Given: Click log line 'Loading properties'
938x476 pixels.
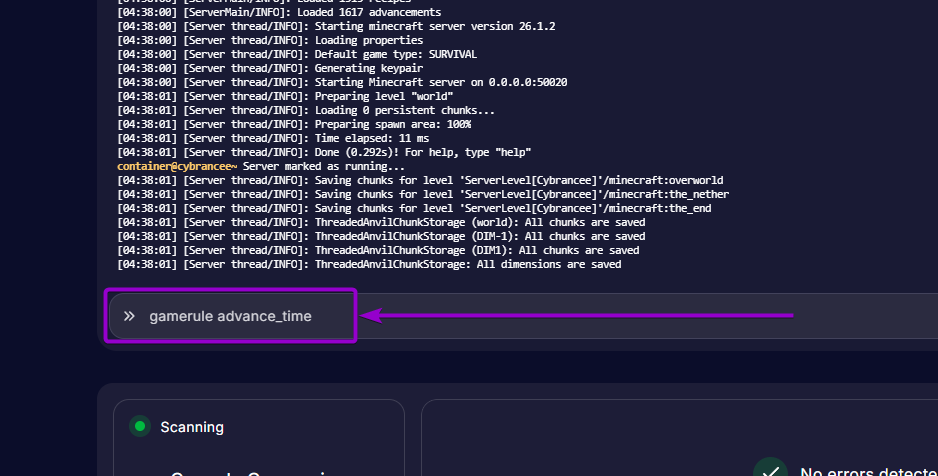Looking at the screenshot, I should (x=270, y=41).
